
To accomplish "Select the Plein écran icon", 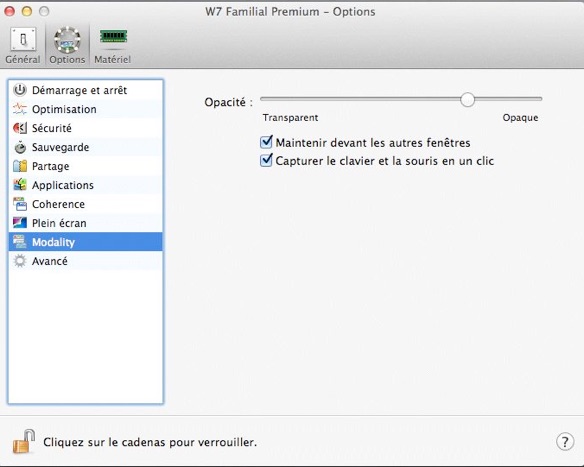I will point(20,223).
